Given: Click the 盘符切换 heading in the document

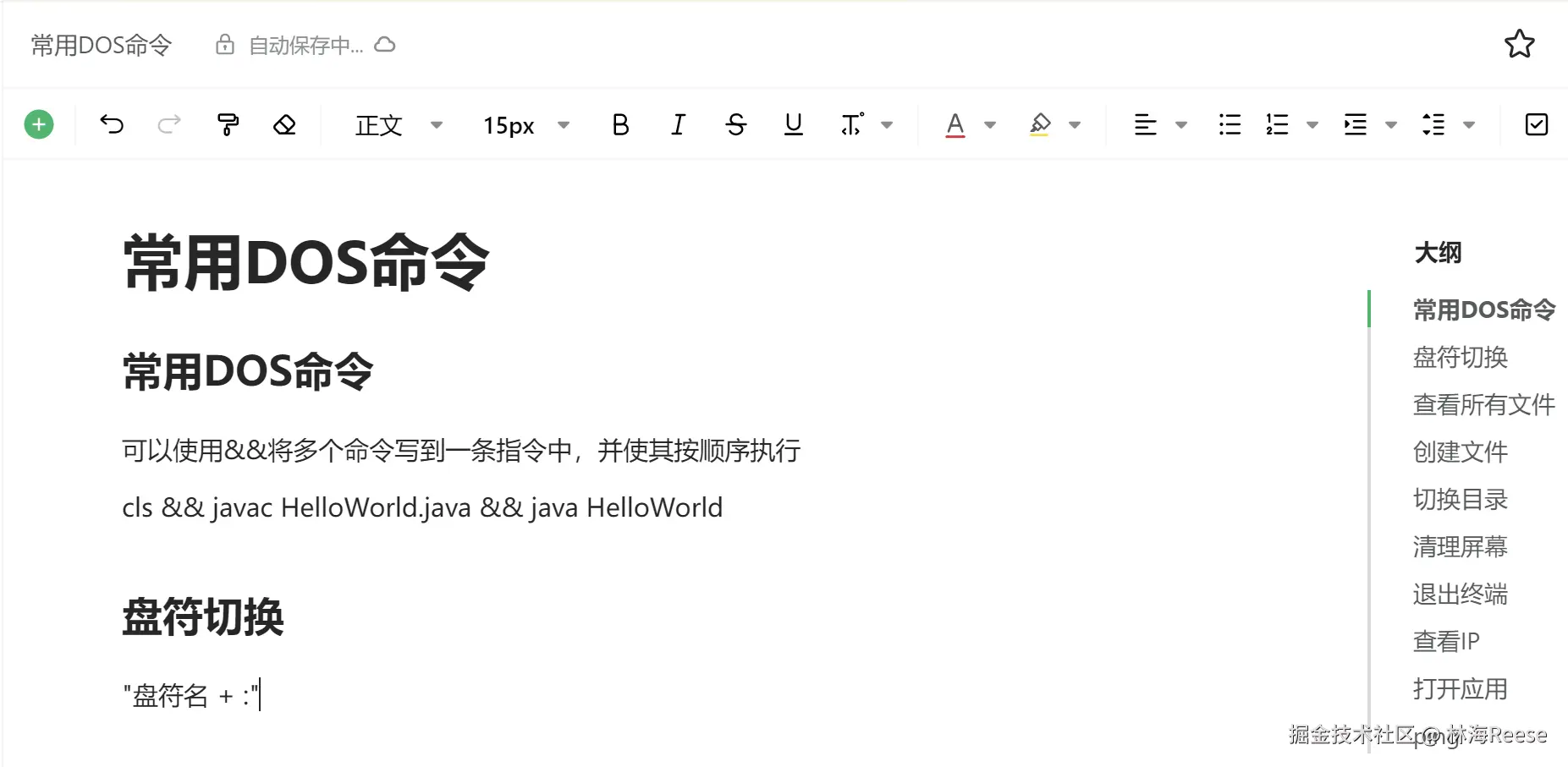Looking at the screenshot, I should click(203, 616).
